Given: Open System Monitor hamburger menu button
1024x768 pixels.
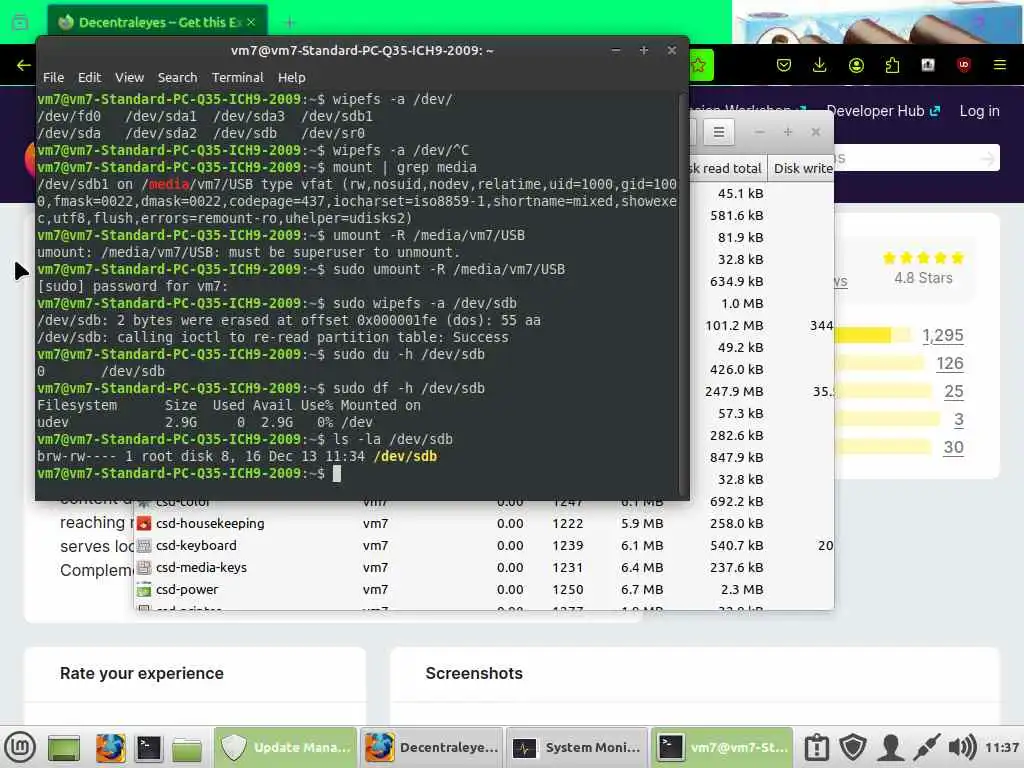Looking at the screenshot, I should tap(718, 133).
